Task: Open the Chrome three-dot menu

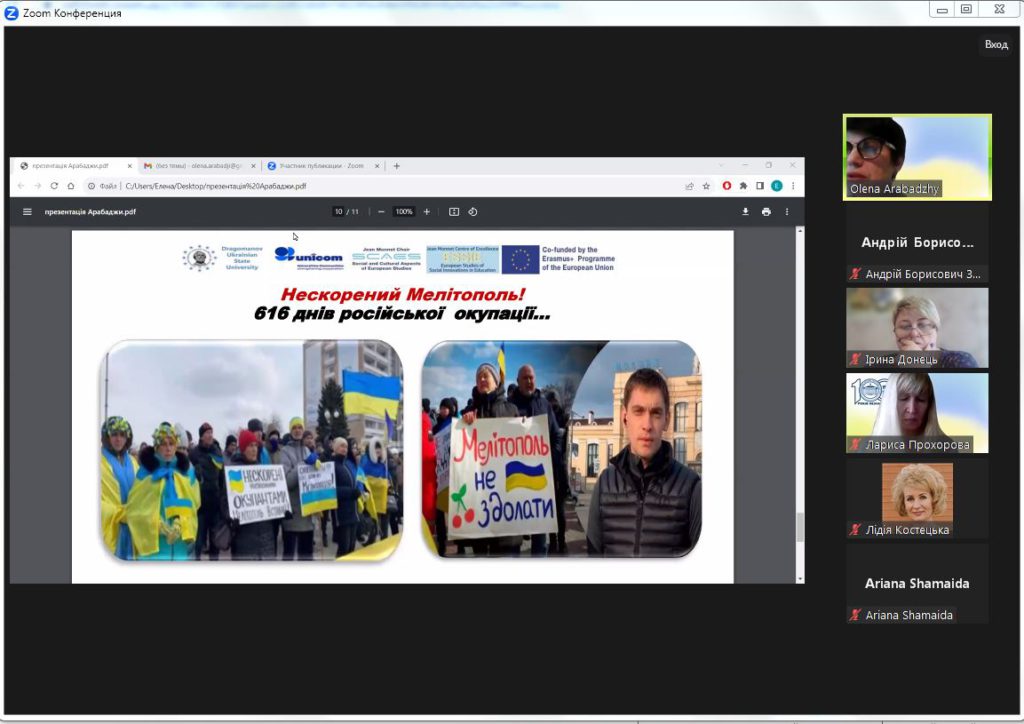Action: click(793, 186)
